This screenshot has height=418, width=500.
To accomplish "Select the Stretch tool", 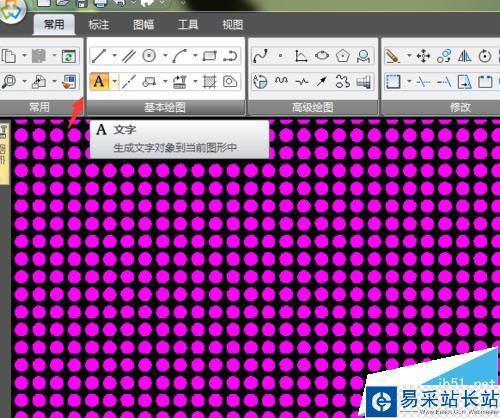I will [x=464, y=82].
